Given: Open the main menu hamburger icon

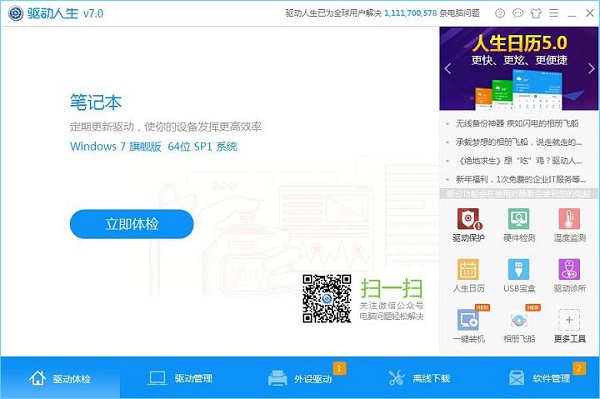Looking at the screenshot, I should click(x=554, y=13).
